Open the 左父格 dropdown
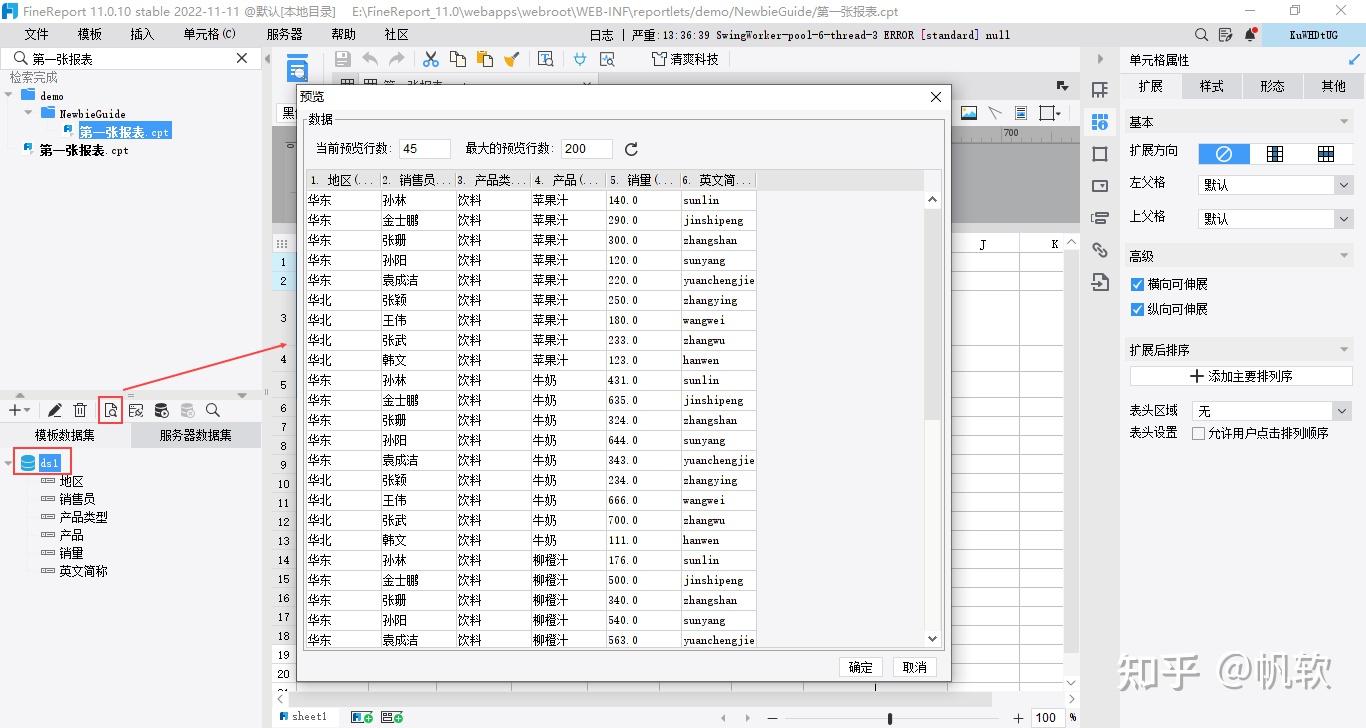The height and width of the screenshot is (728, 1366). click(x=1275, y=185)
